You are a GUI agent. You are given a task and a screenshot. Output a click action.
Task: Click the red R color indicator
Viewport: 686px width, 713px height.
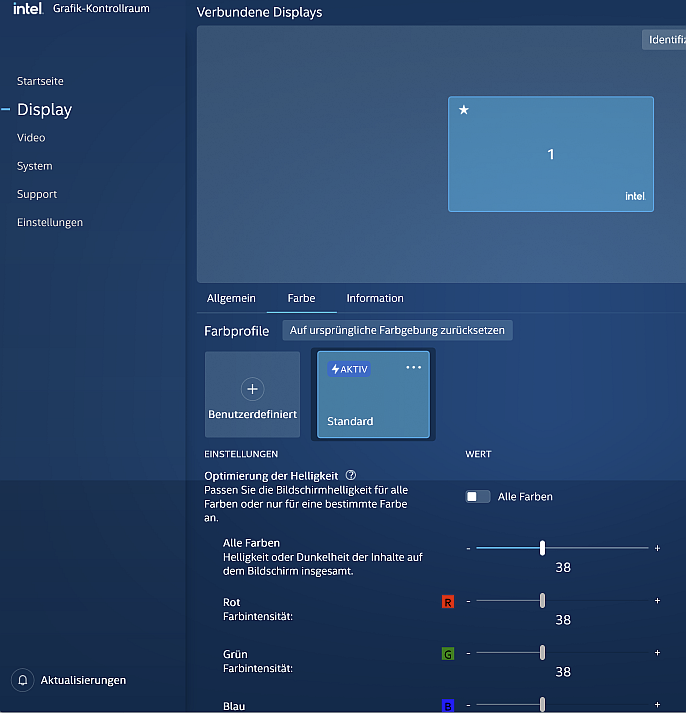pyautogui.click(x=448, y=602)
